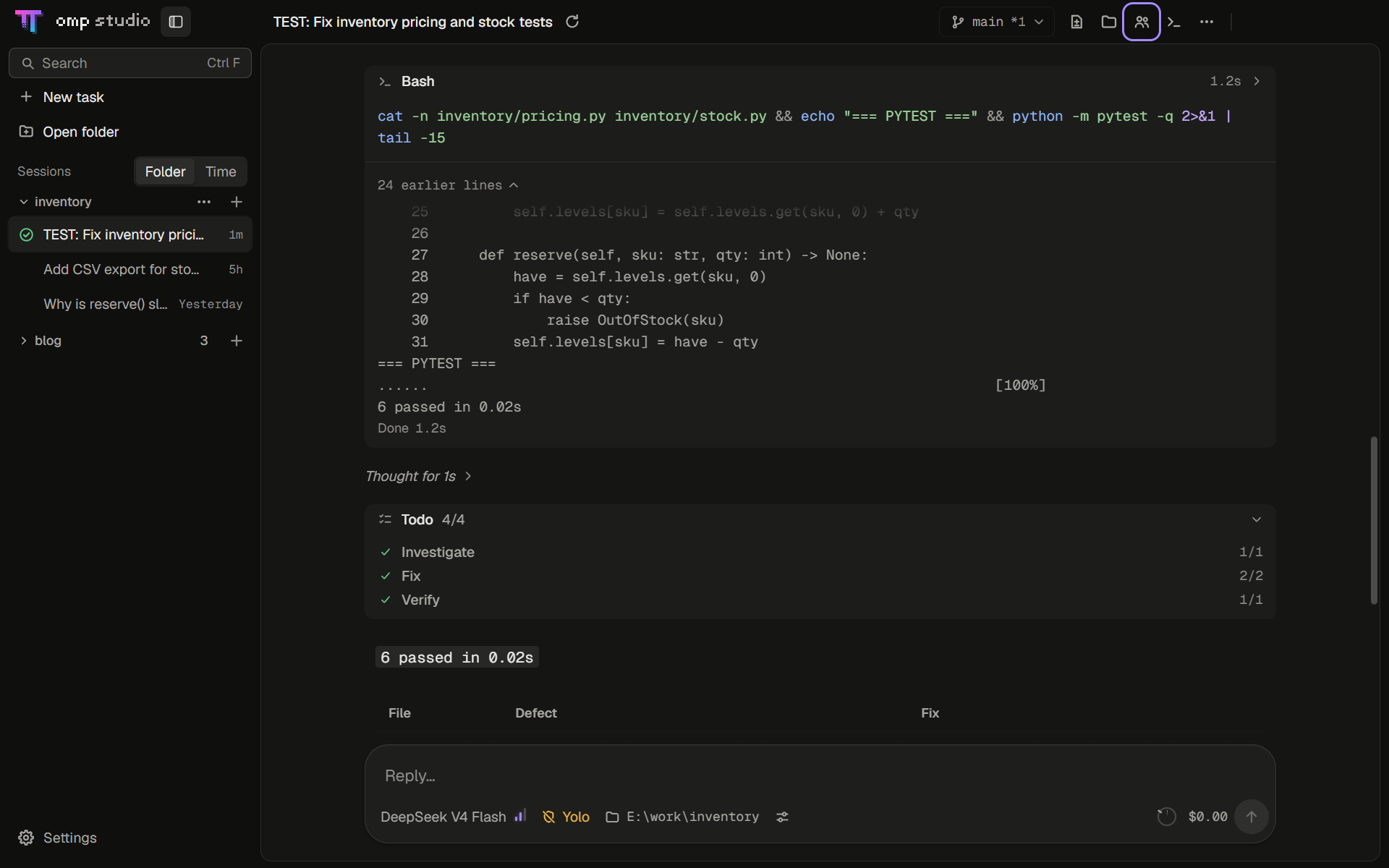Open TEST: Fix inventory pricing session

click(x=130, y=234)
